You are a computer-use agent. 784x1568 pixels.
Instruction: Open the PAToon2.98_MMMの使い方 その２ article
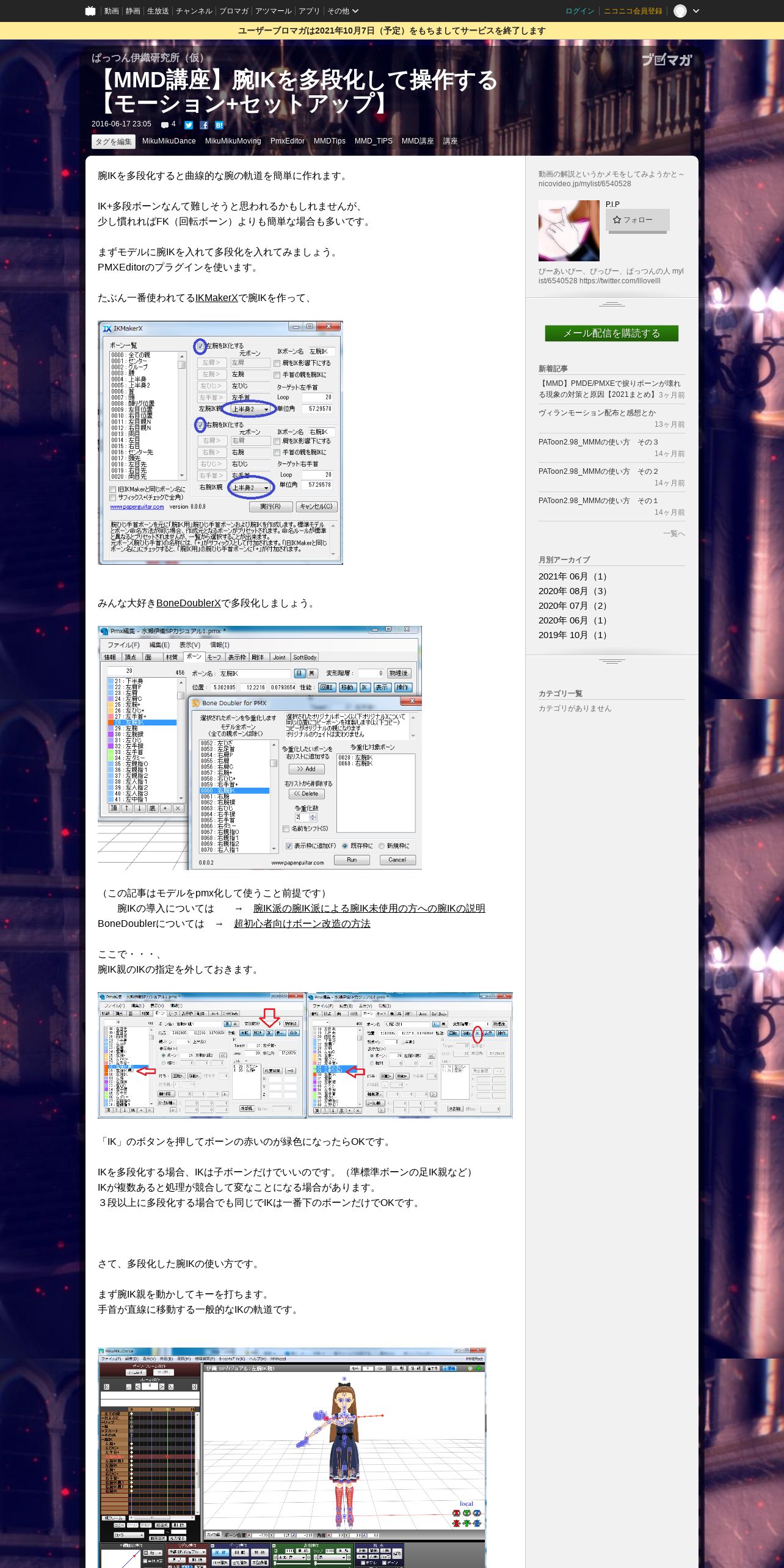tap(598, 471)
